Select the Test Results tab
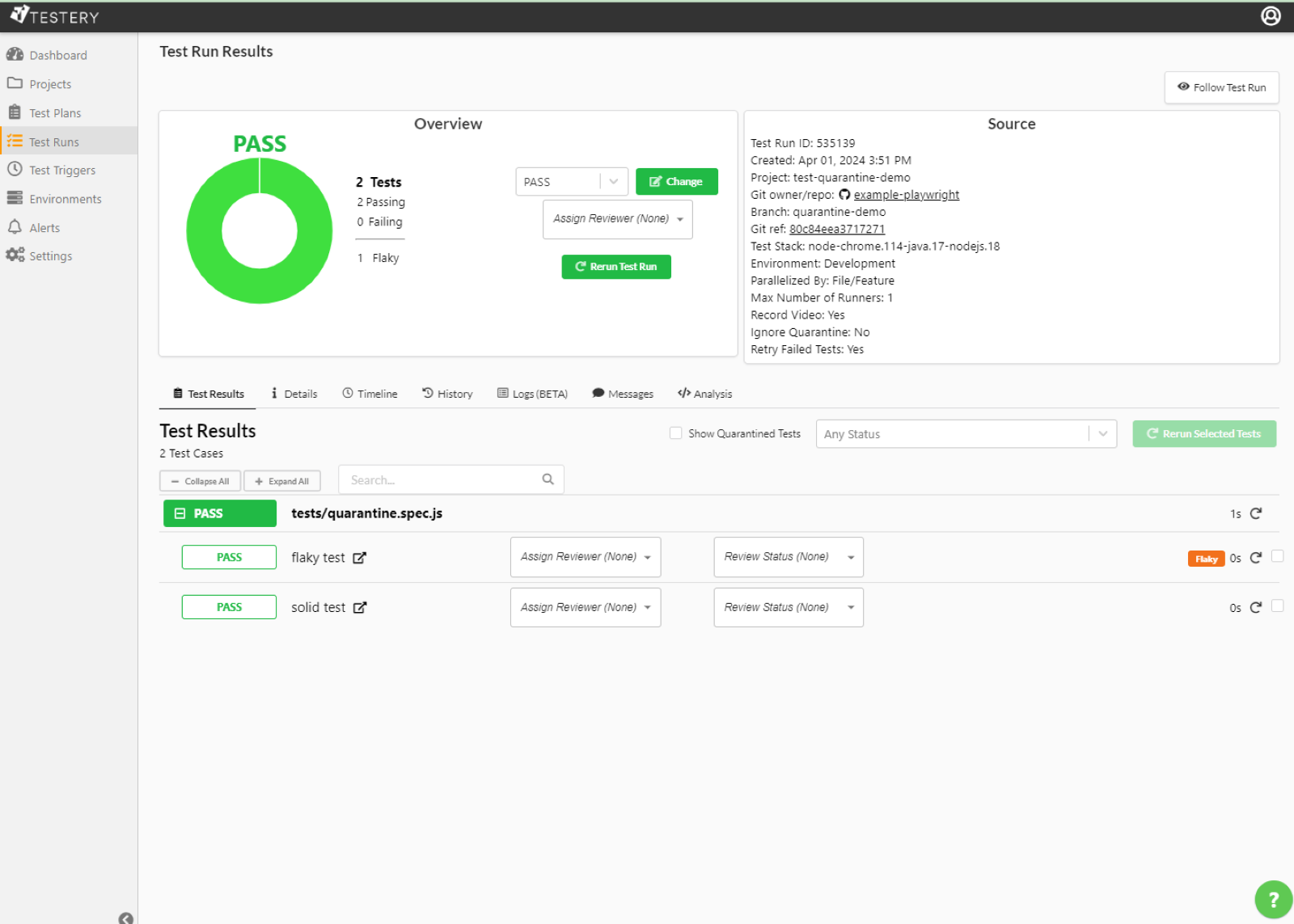This screenshot has height=924, width=1294. pyautogui.click(x=208, y=394)
